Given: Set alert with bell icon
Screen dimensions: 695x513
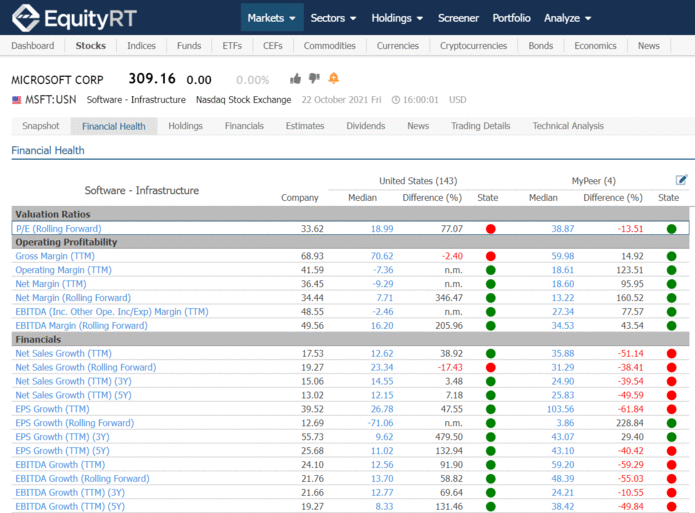Looking at the screenshot, I should [333, 78].
